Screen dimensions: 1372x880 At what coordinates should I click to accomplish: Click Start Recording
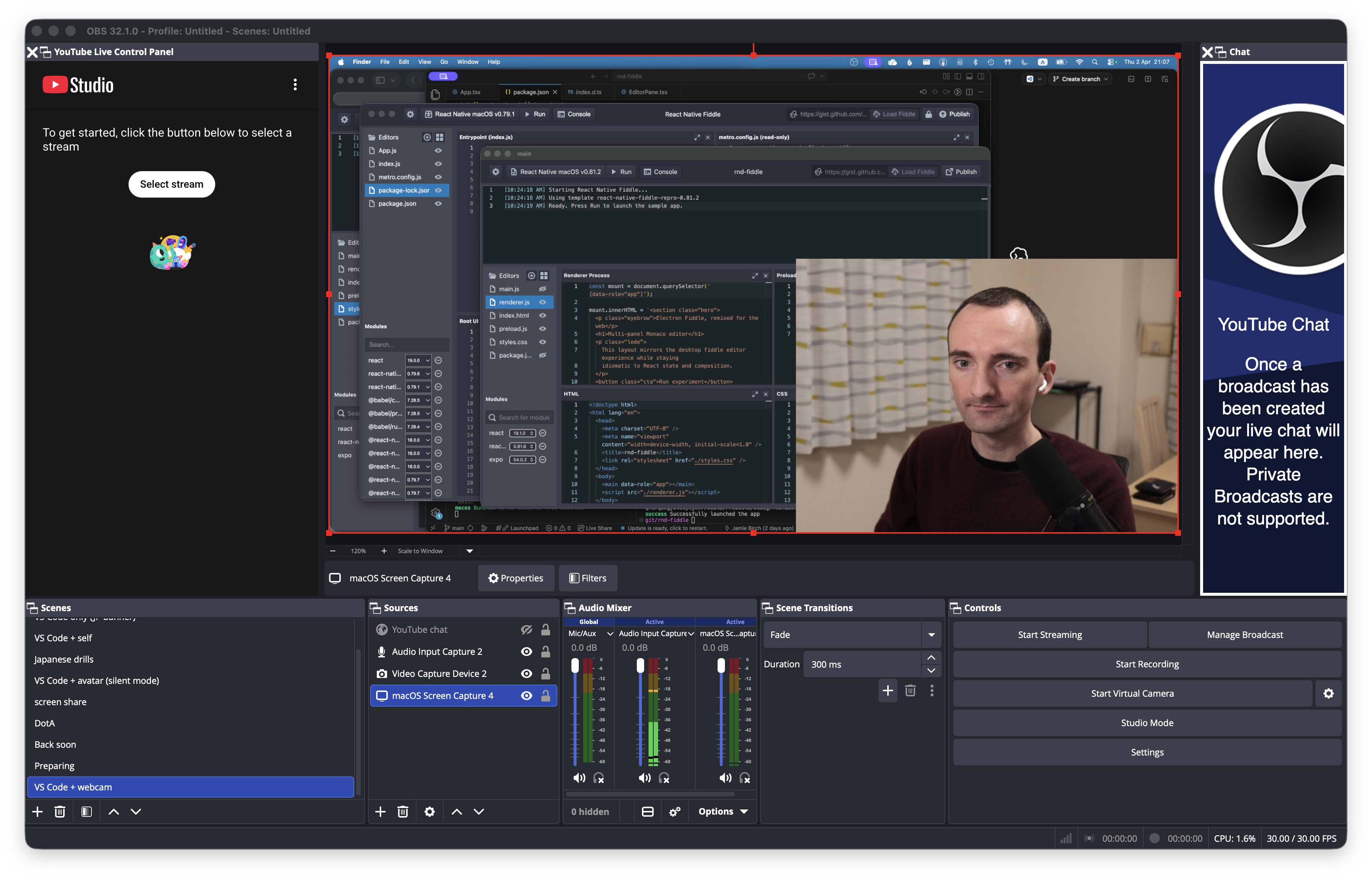pyautogui.click(x=1147, y=664)
